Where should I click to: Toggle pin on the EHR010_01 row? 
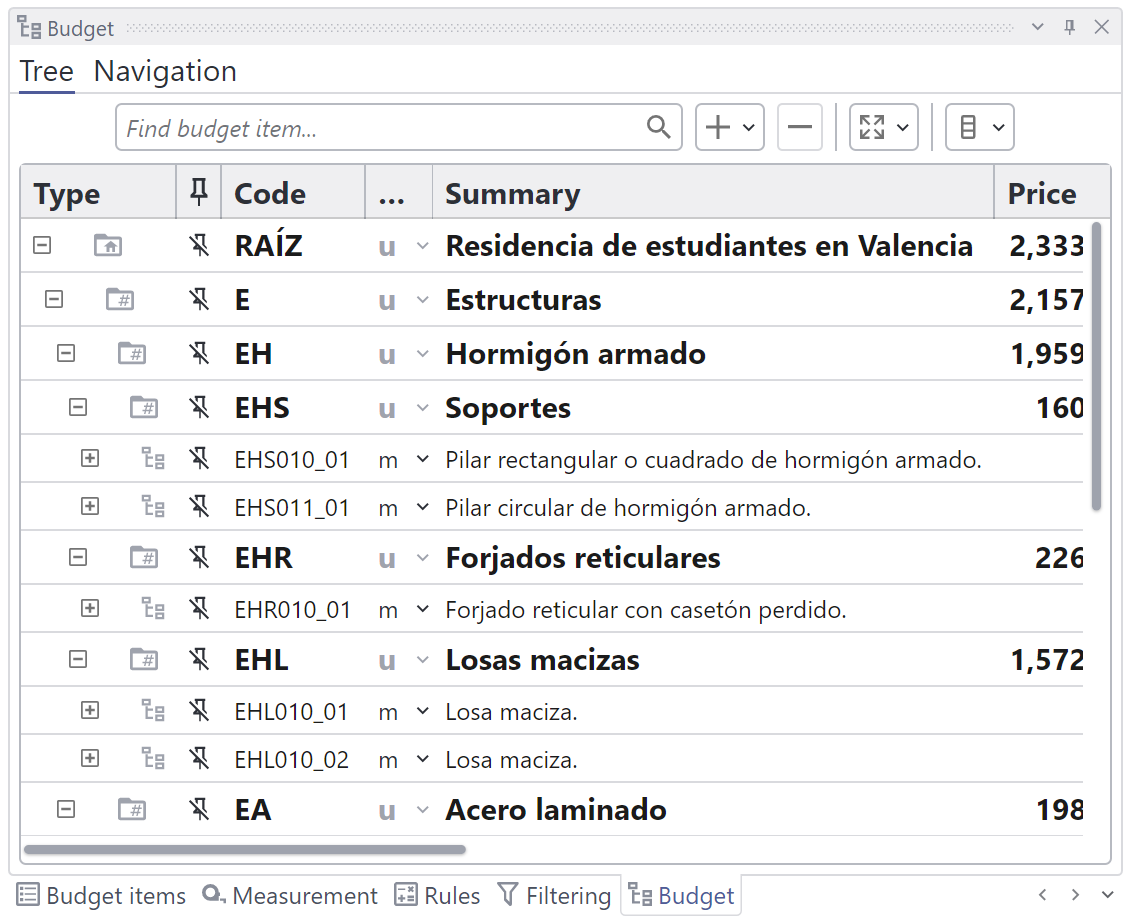pyautogui.click(x=198, y=609)
